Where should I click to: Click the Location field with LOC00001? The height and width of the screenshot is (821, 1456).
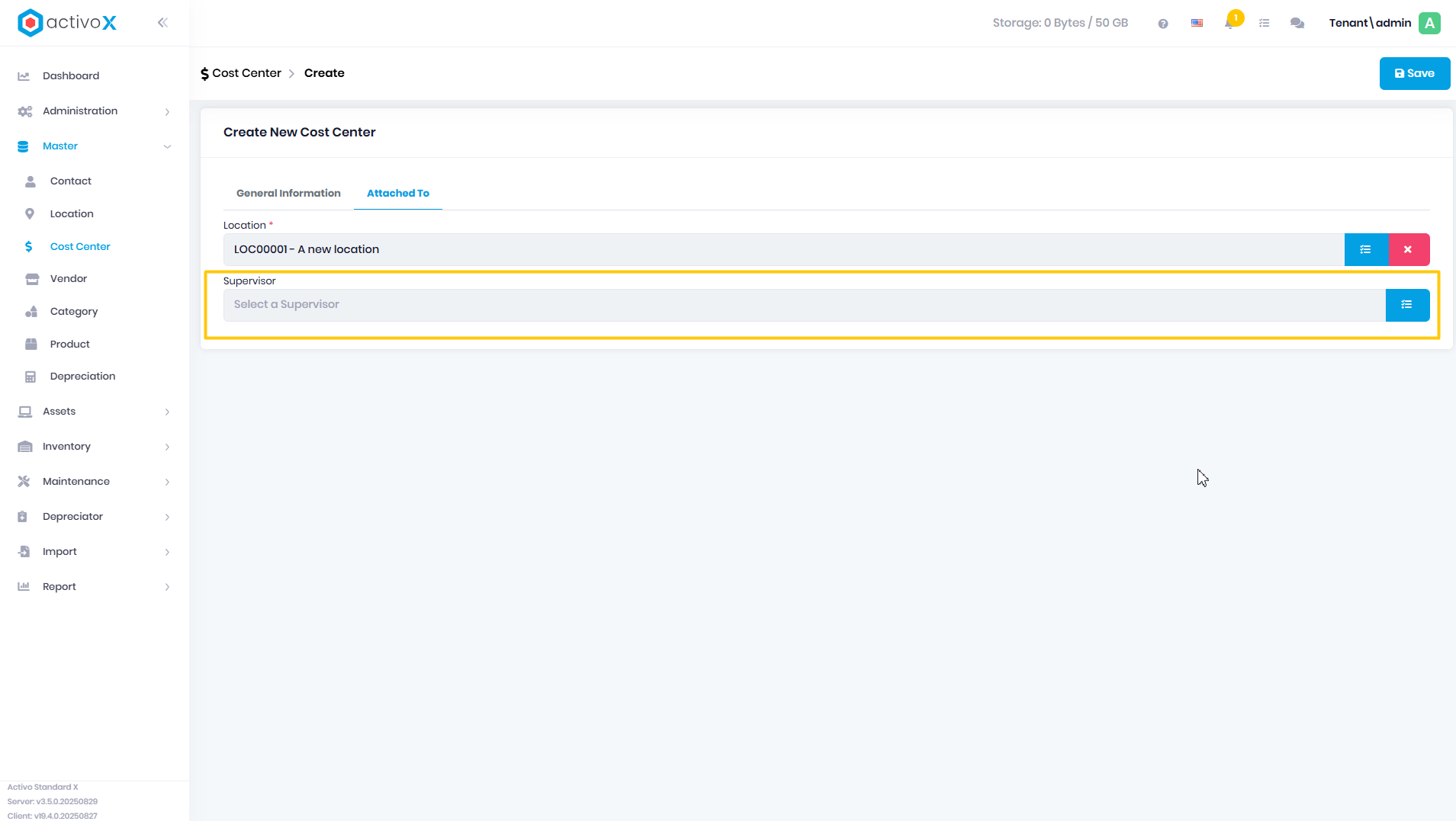pos(783,249)
